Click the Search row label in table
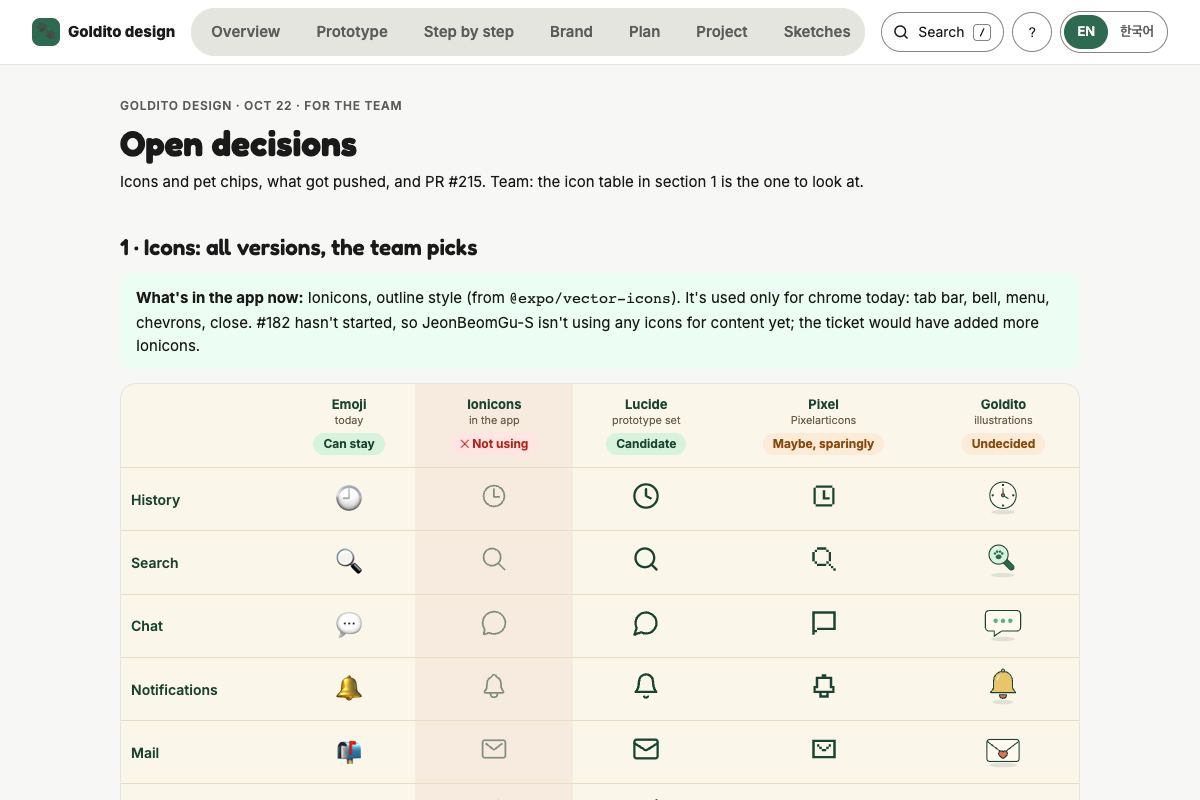The image size is (1200, 800). click(x=154, y=563)
